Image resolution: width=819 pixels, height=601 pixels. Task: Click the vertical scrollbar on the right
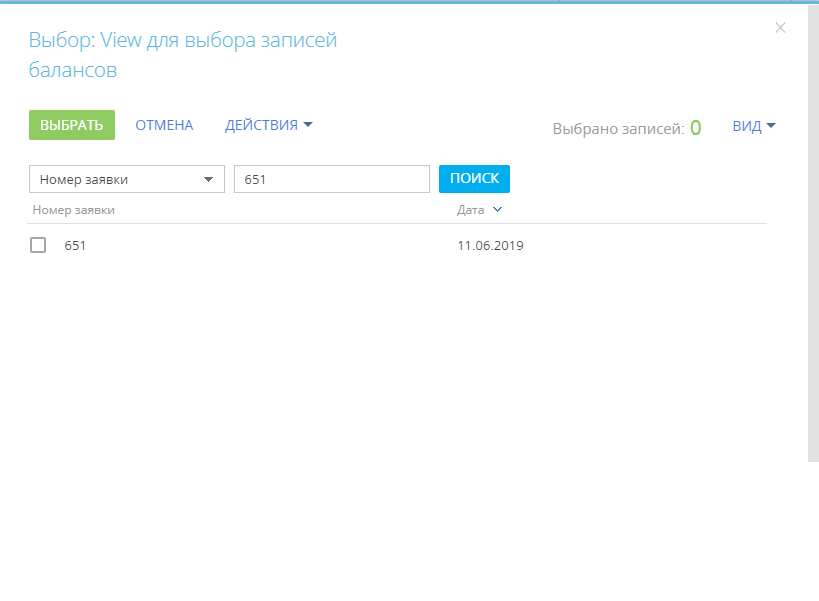click(x=813, y=232)
